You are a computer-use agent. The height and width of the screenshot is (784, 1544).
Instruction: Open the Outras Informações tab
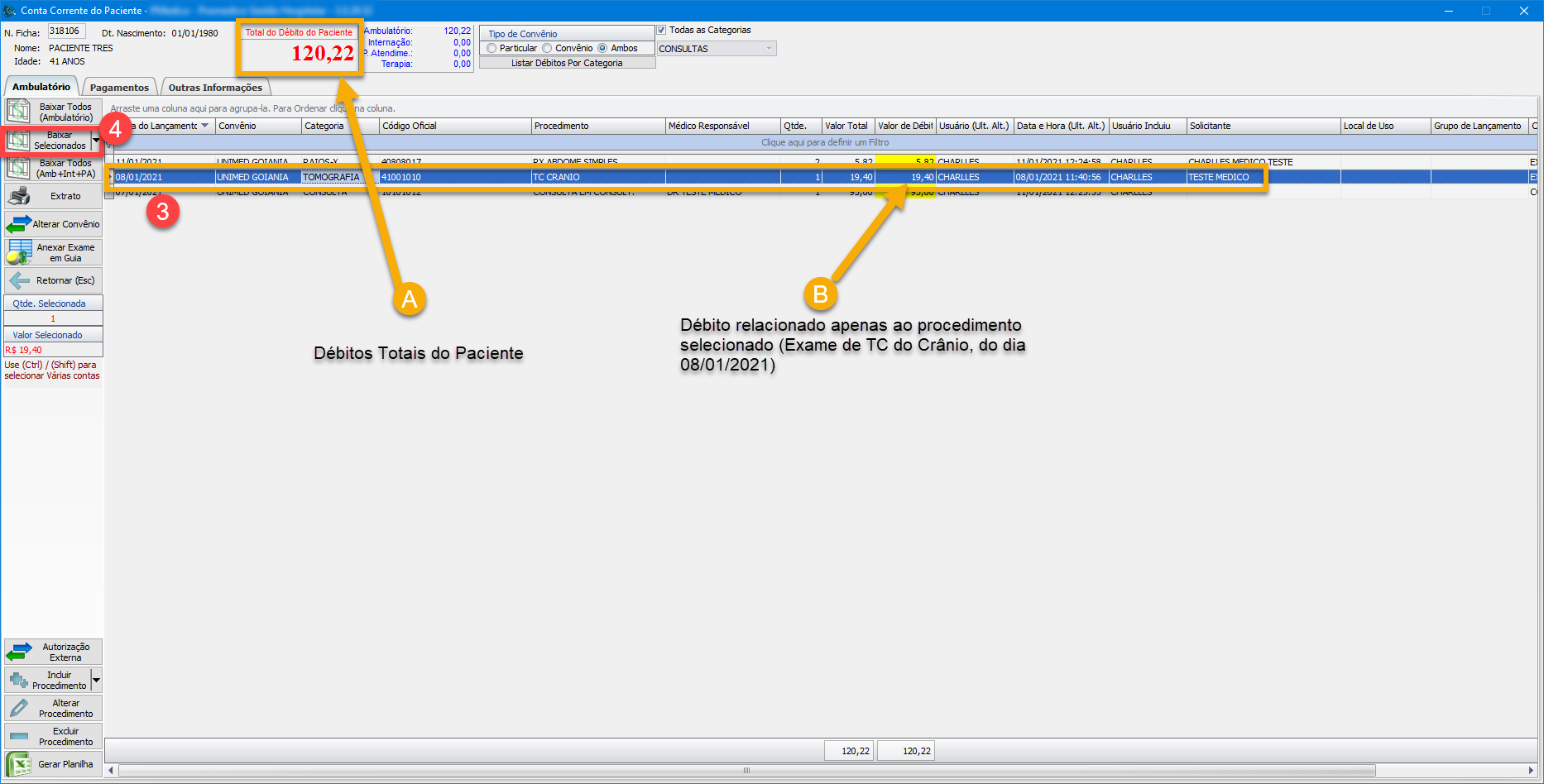215,88
